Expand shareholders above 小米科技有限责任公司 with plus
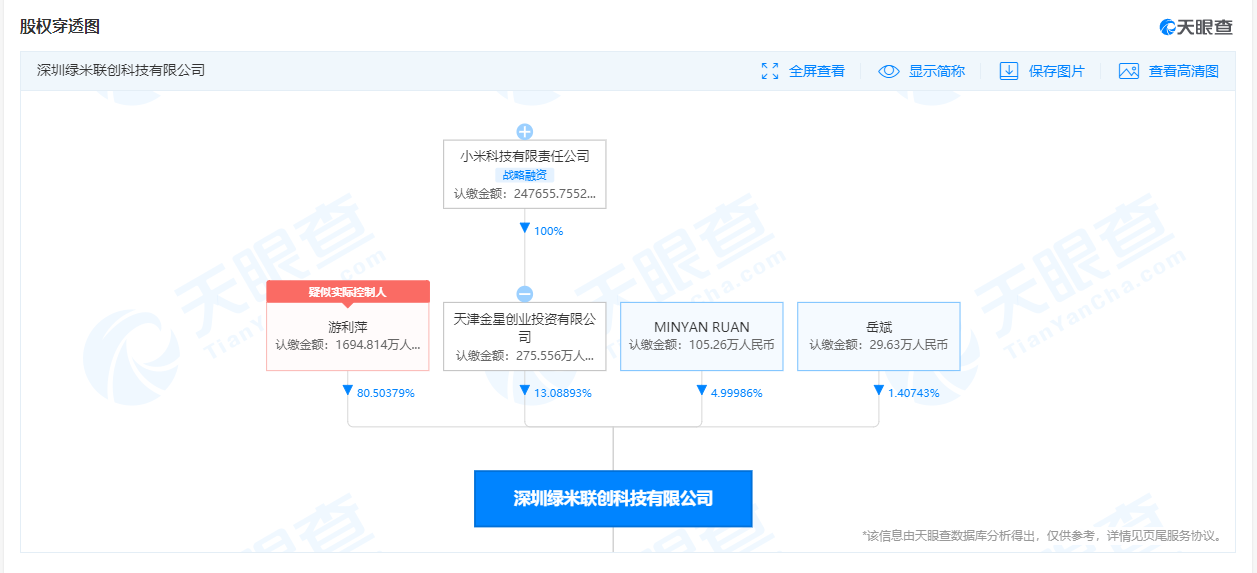This screenshot has width=1257, height=573. tap(524, 132)
